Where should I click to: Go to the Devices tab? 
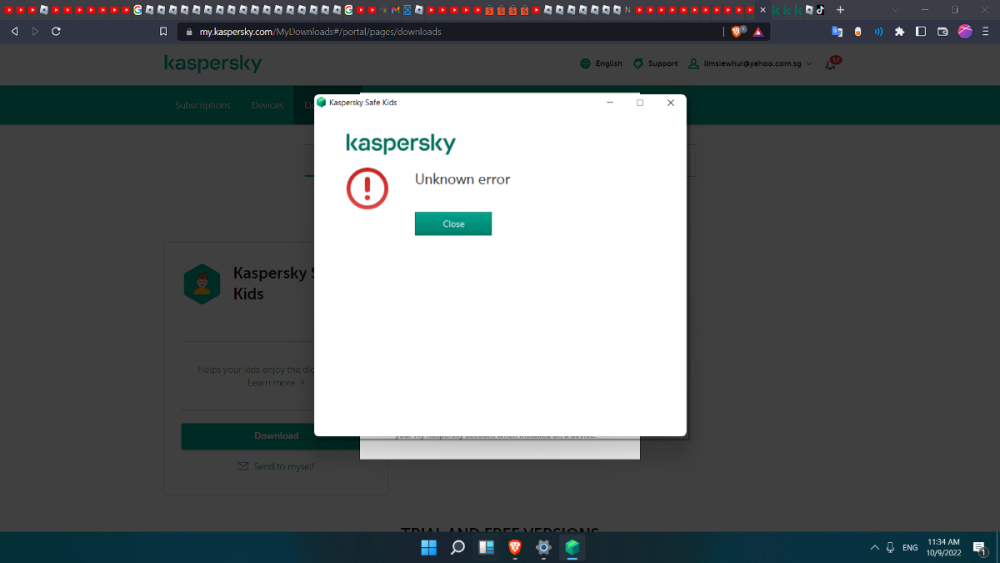267,105
